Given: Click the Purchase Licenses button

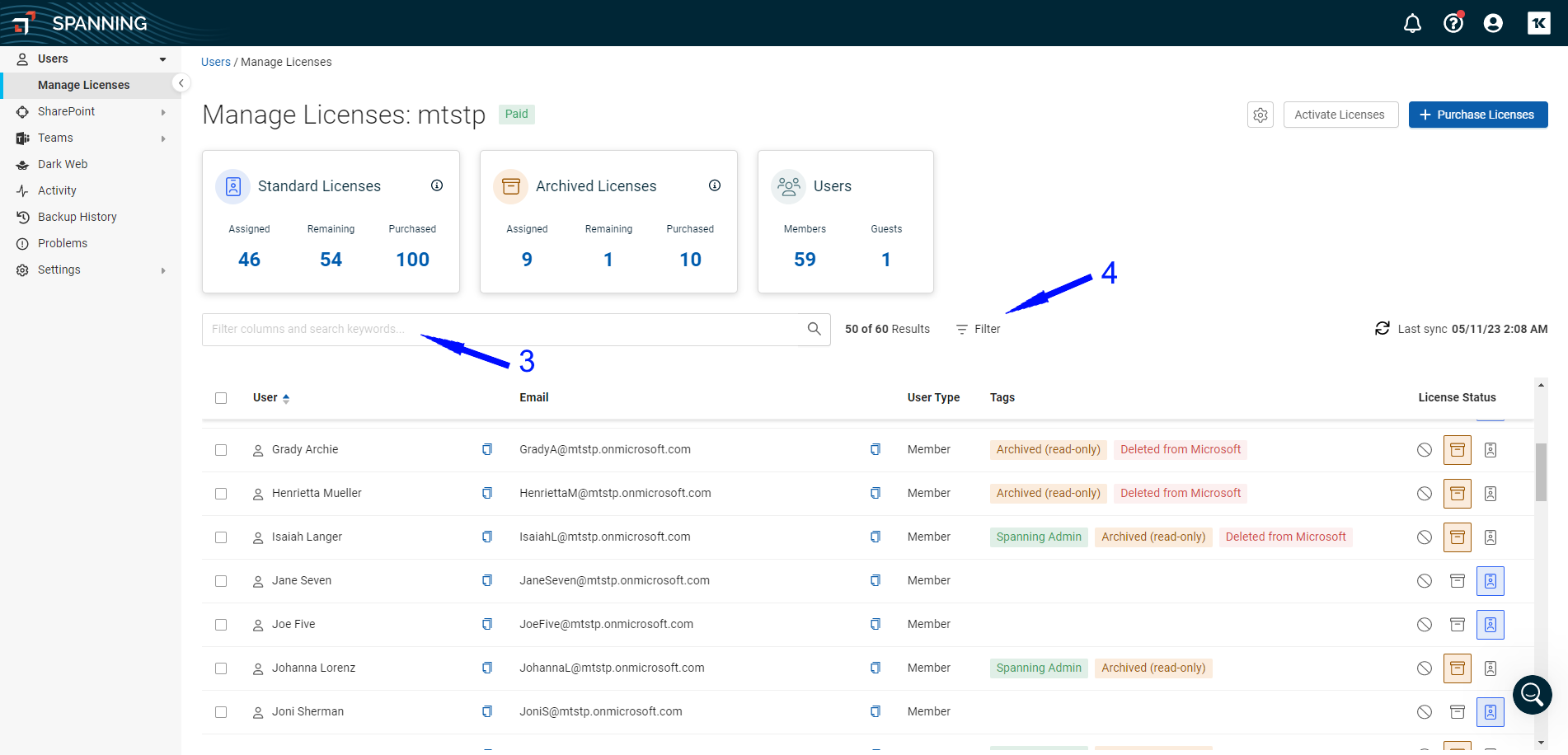Looking at the screenshot, I should pos(1477,115).
